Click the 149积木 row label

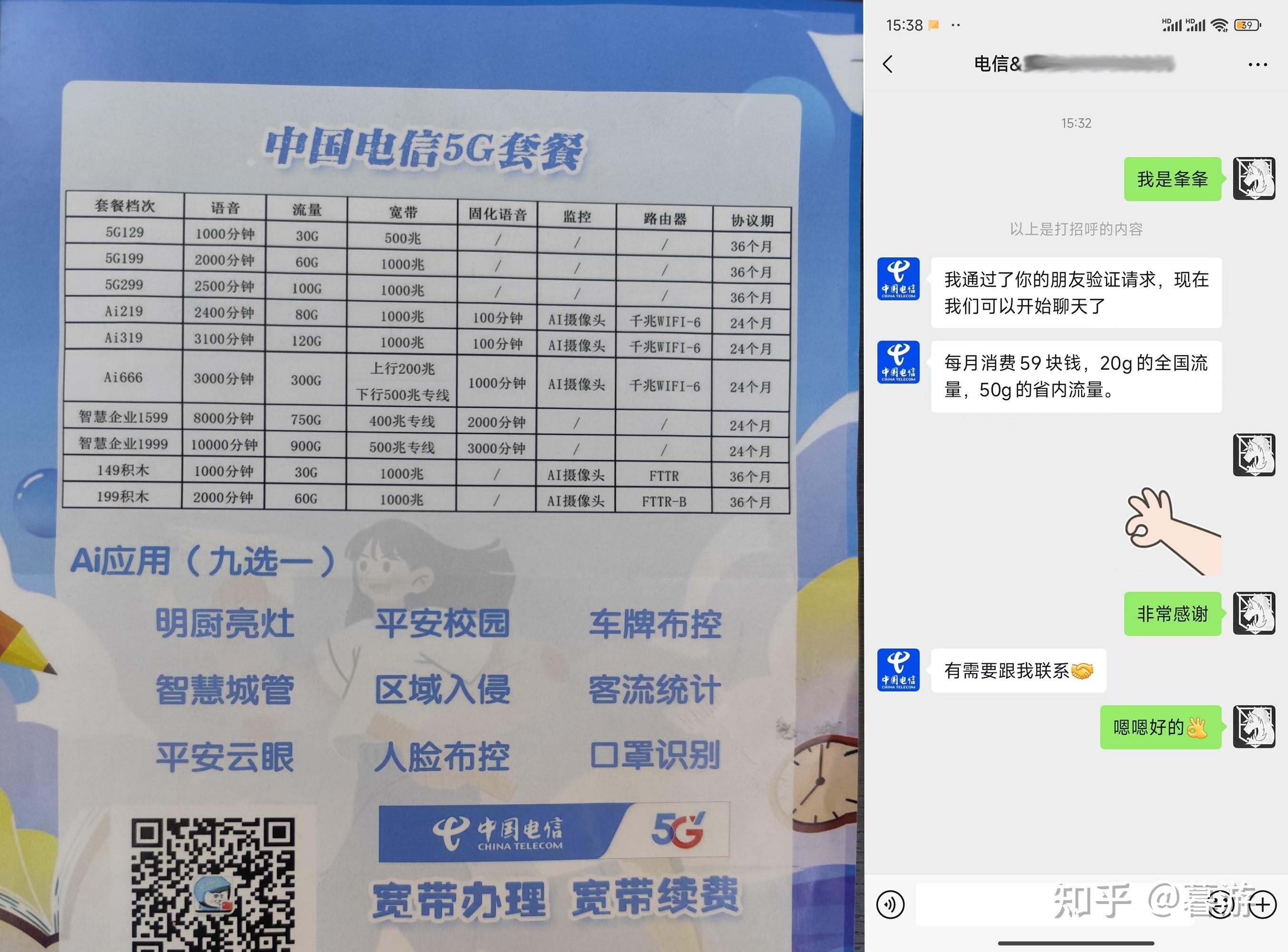(123, 470)
